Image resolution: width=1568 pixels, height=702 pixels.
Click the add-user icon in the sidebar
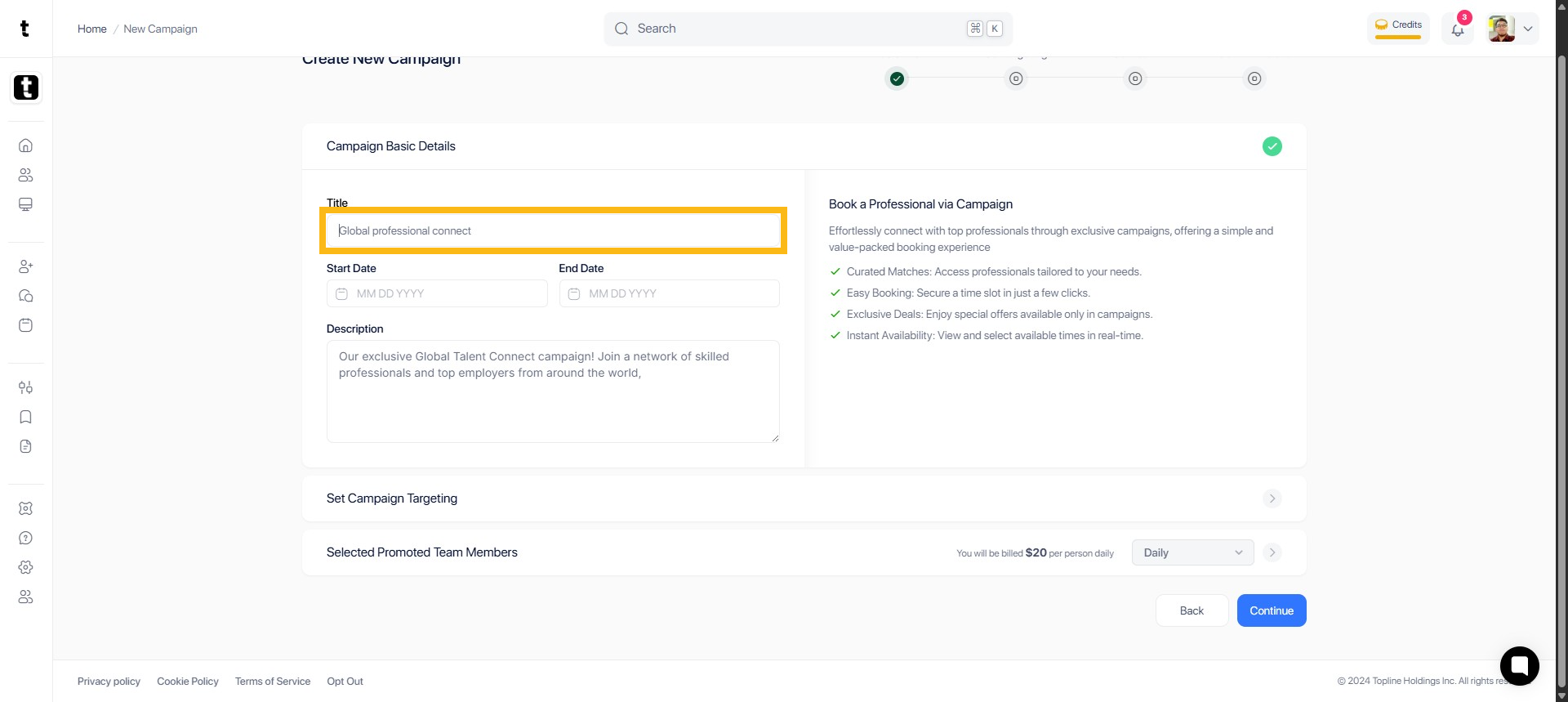(x=26, y=266)
